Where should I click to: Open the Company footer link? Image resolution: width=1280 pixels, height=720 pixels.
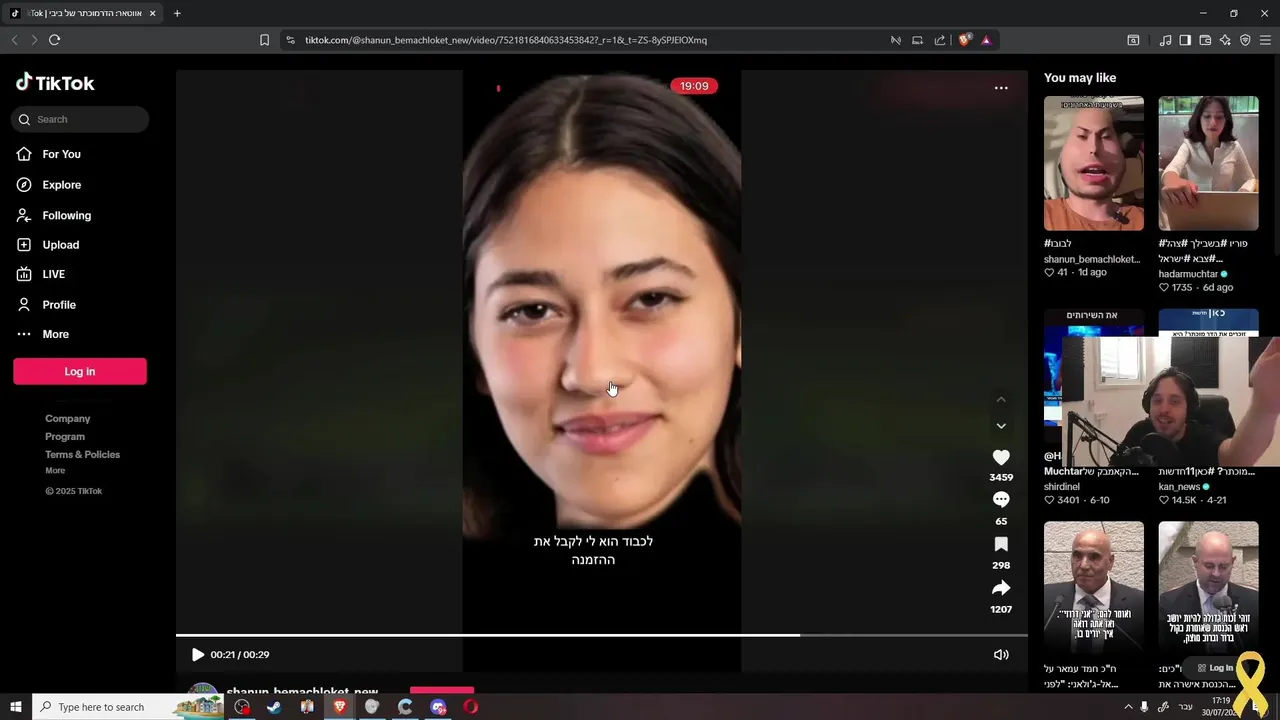coord(67,419)
